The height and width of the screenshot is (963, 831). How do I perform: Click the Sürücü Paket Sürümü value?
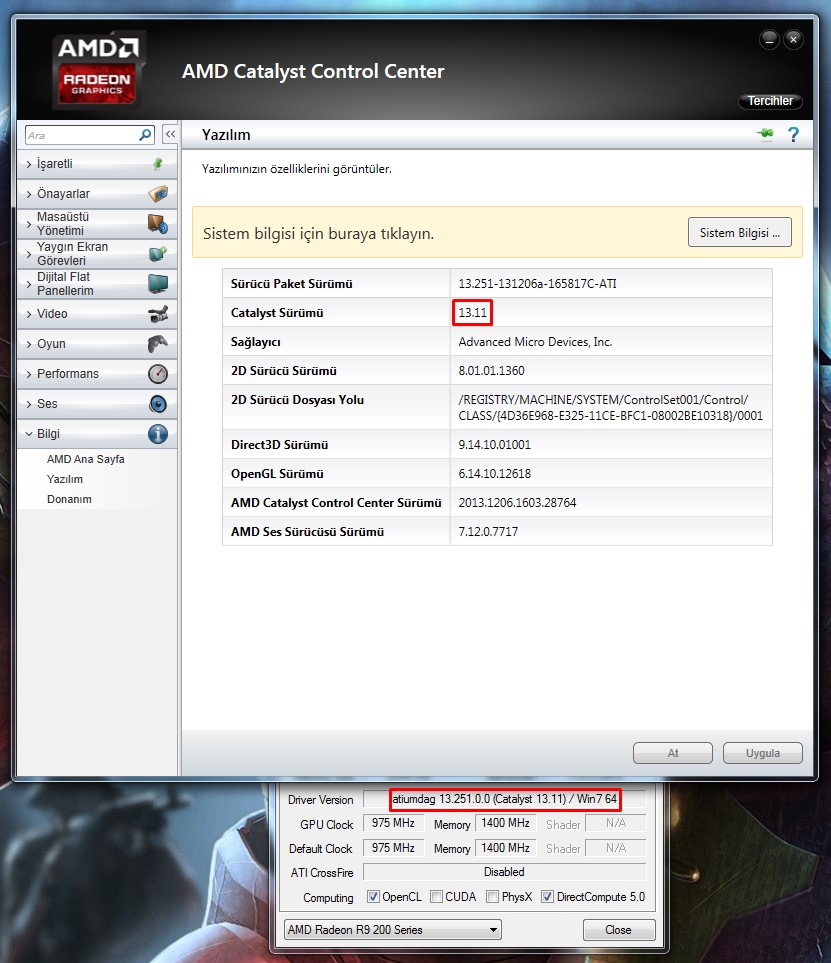tap(537, 284)
